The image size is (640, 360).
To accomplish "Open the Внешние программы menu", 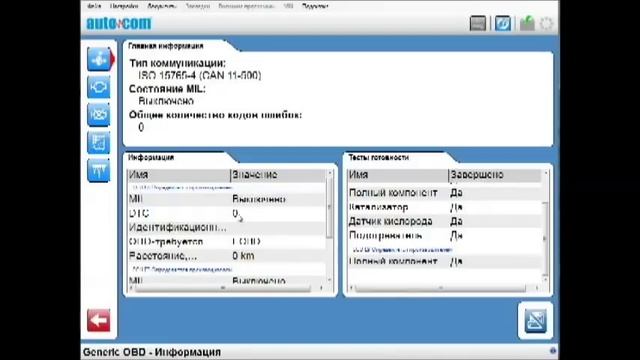I will point(246,6).
